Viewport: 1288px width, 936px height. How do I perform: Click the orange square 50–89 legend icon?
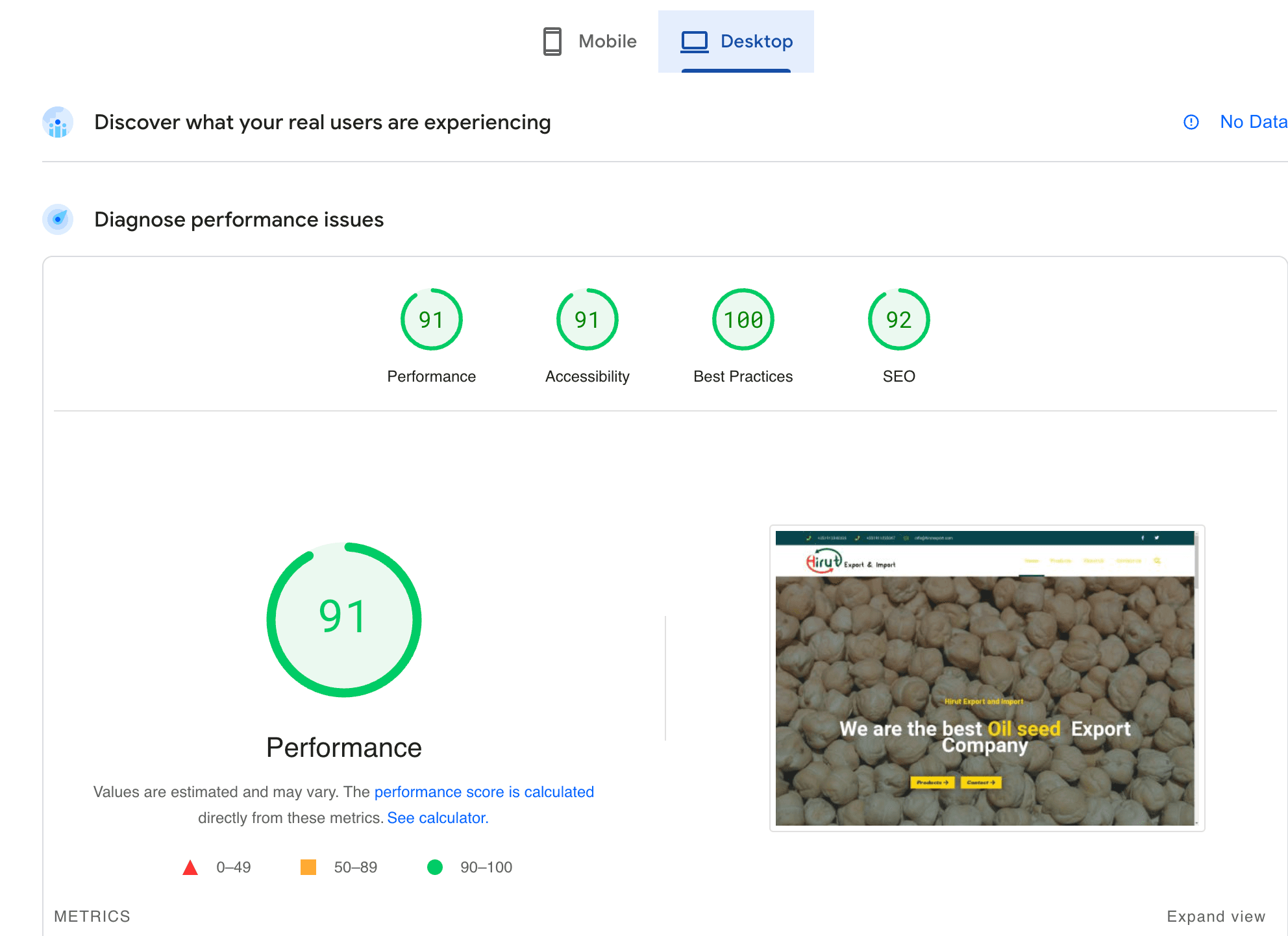pyautogui.click(x=308, y=867)
